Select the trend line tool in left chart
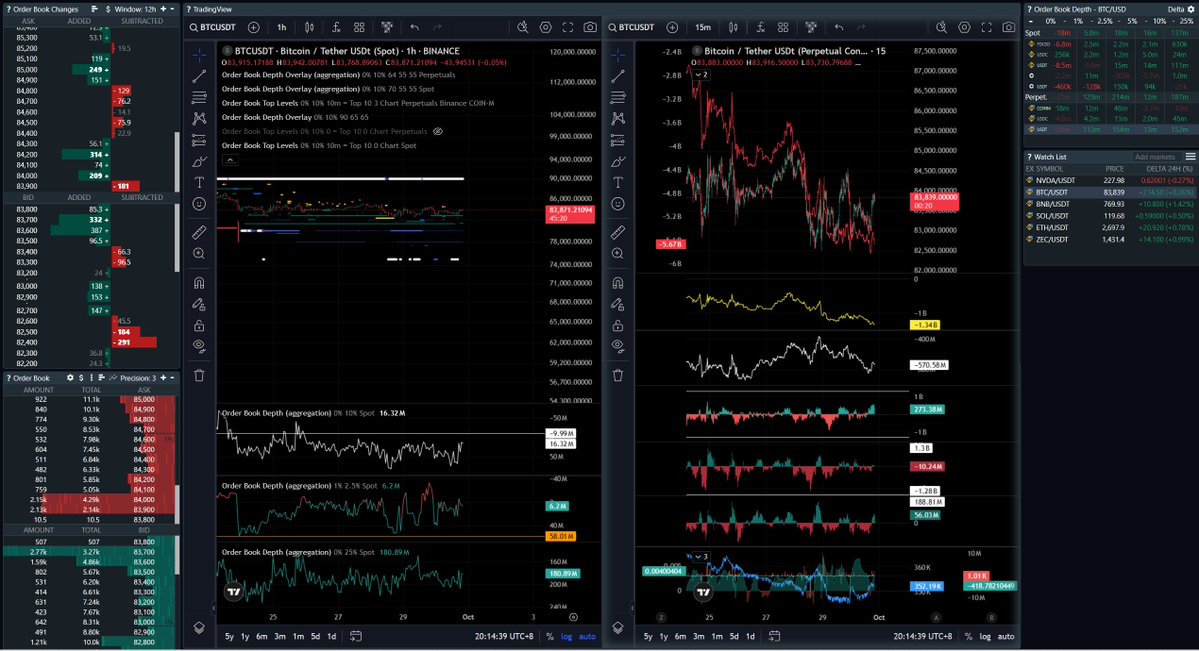Screen dimensions: 1199x651 (x=199, y=76)
